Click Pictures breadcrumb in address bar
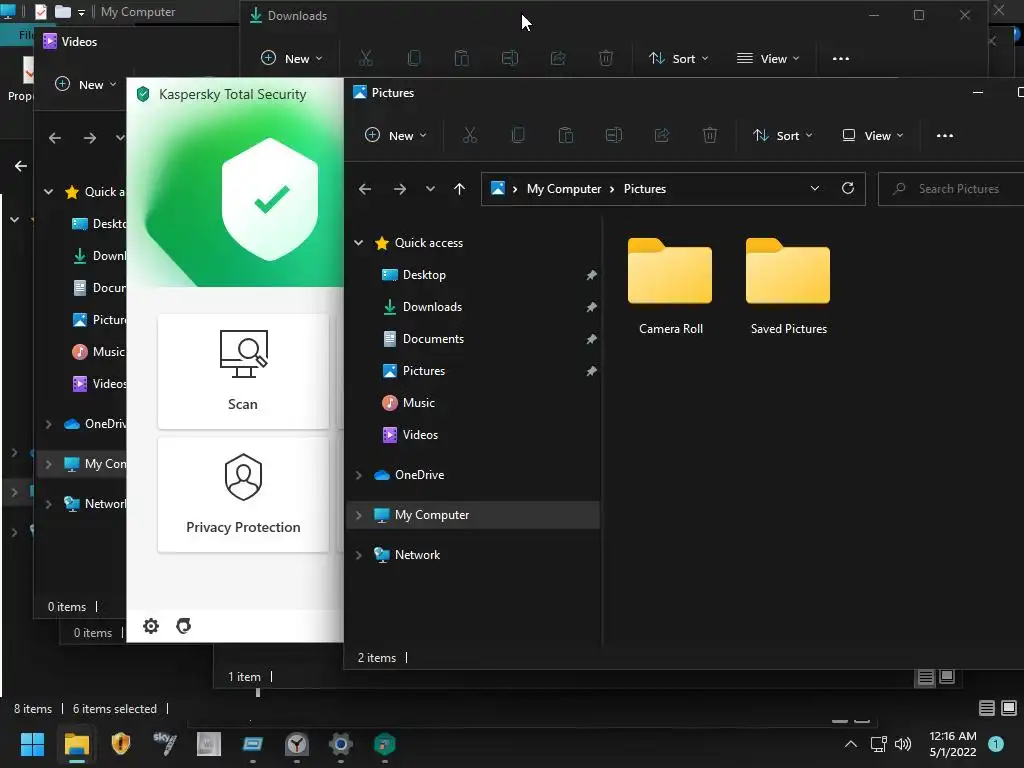 coord(645,188)
